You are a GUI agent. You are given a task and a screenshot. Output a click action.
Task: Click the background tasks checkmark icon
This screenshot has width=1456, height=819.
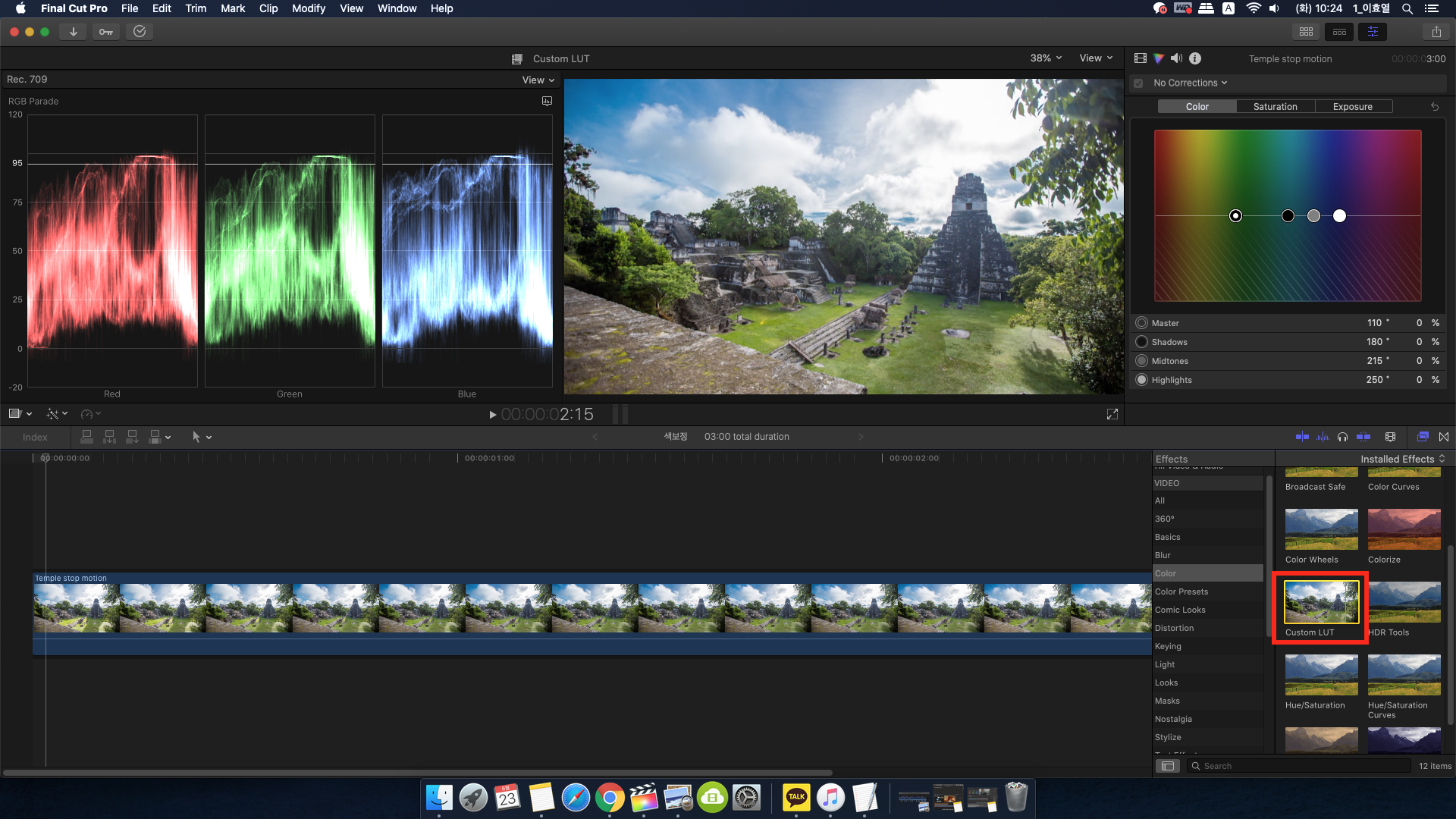[x=140, y=32]
